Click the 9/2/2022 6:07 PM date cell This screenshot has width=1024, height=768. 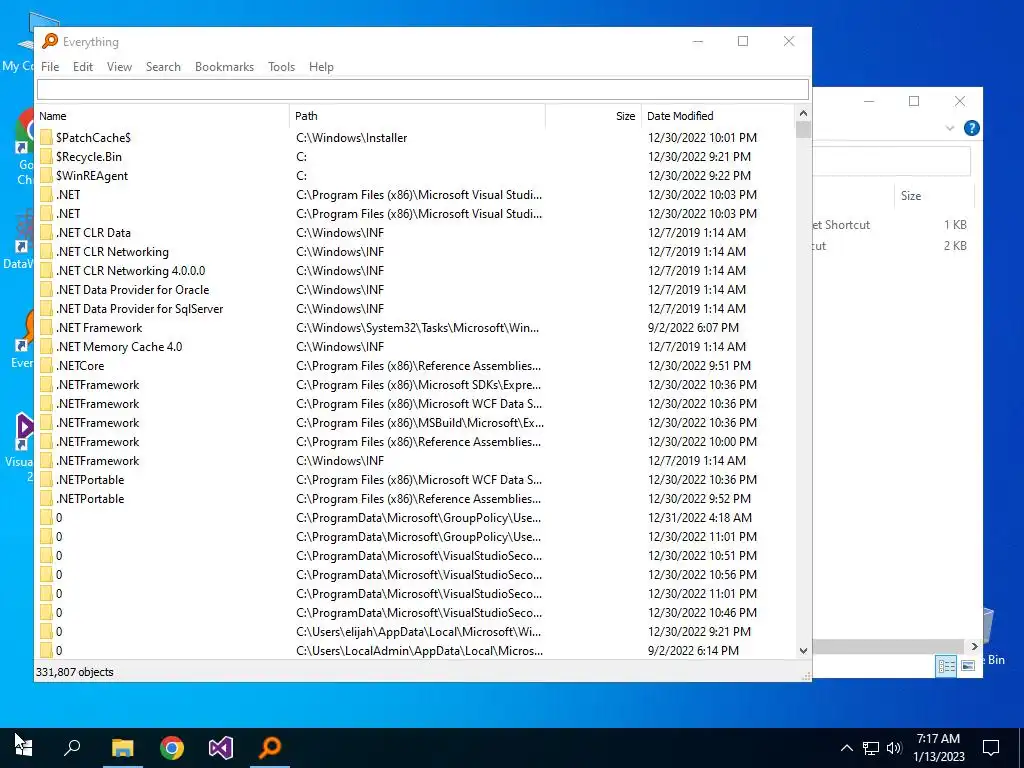point(693,328)
